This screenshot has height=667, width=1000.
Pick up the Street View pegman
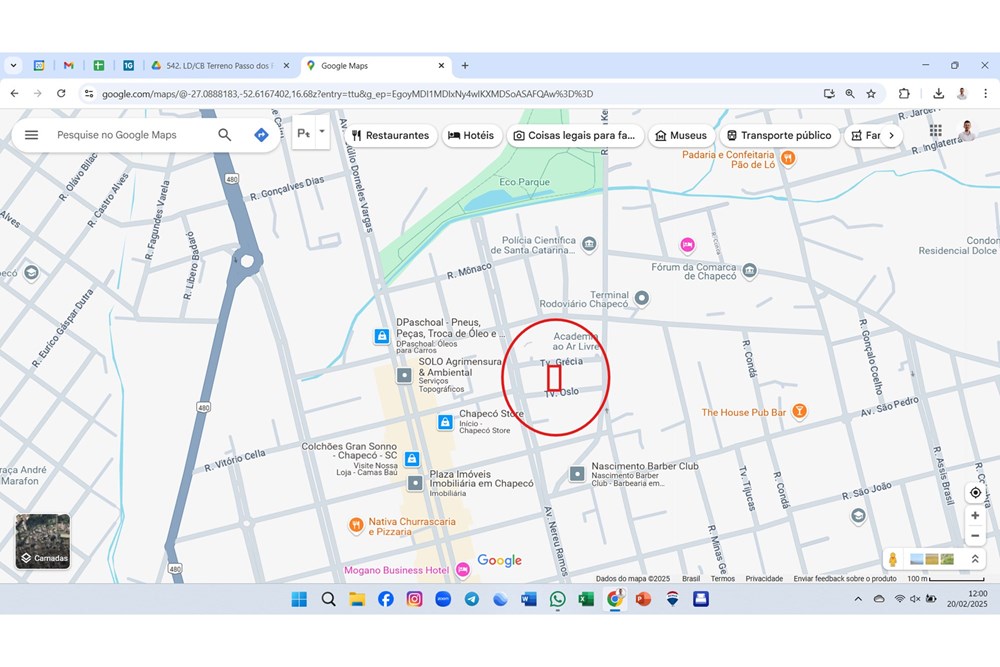(893, 559)
